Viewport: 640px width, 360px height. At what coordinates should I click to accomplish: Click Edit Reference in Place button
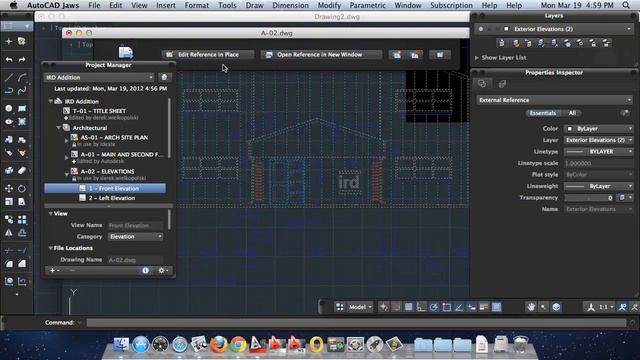[208, 55]
